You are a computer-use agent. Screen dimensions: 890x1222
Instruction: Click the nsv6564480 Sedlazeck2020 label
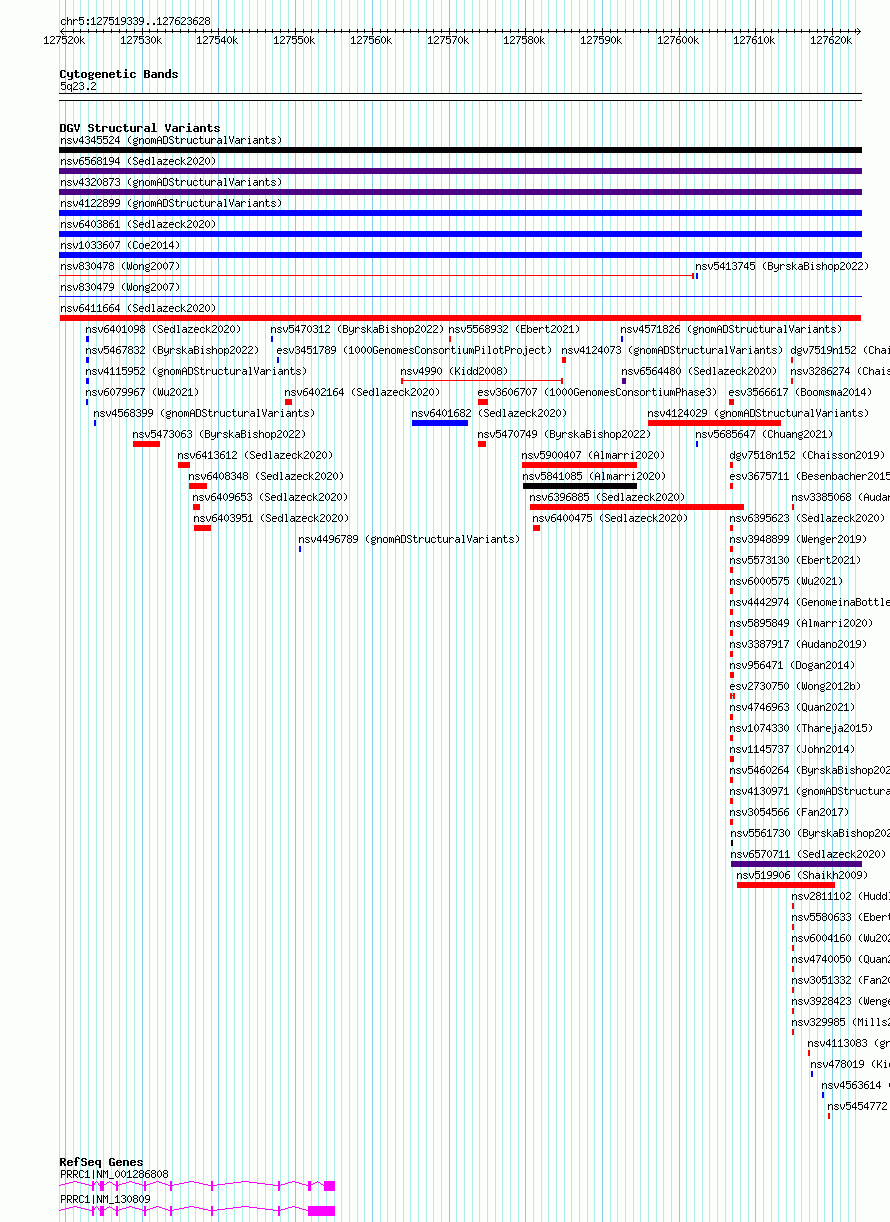click(x=699, y=371)
